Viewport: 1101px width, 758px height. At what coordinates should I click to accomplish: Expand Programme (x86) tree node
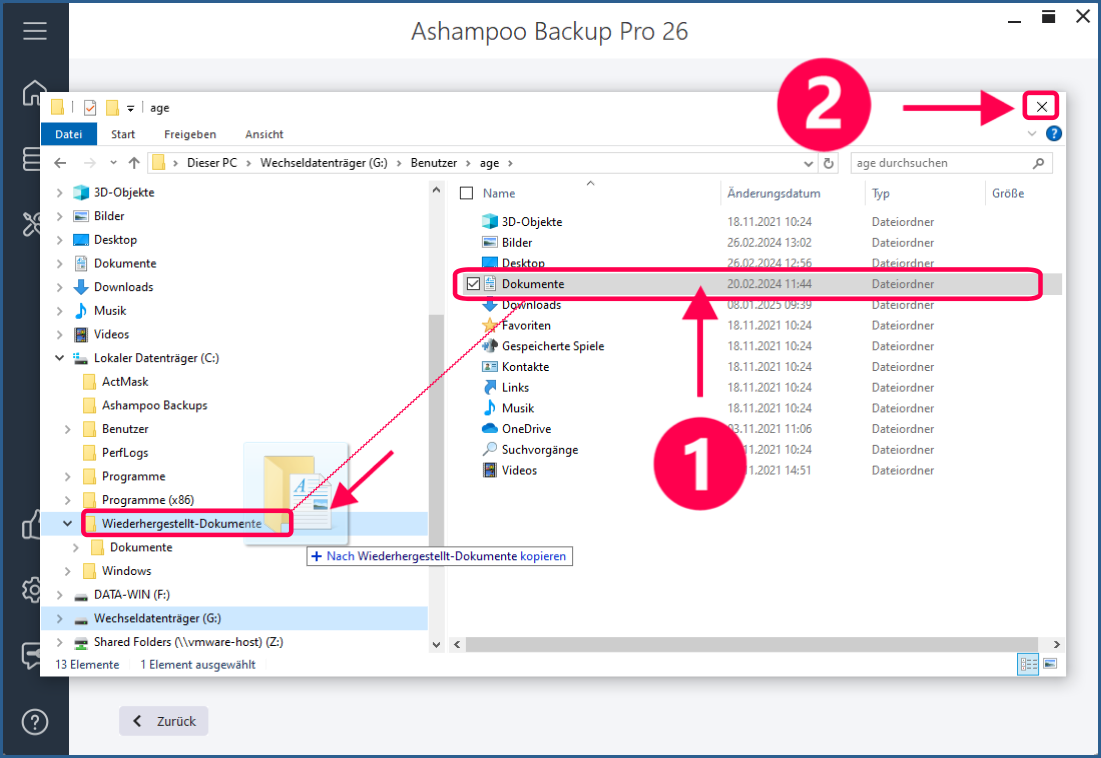pyautogui.click(x=68, y=500)
